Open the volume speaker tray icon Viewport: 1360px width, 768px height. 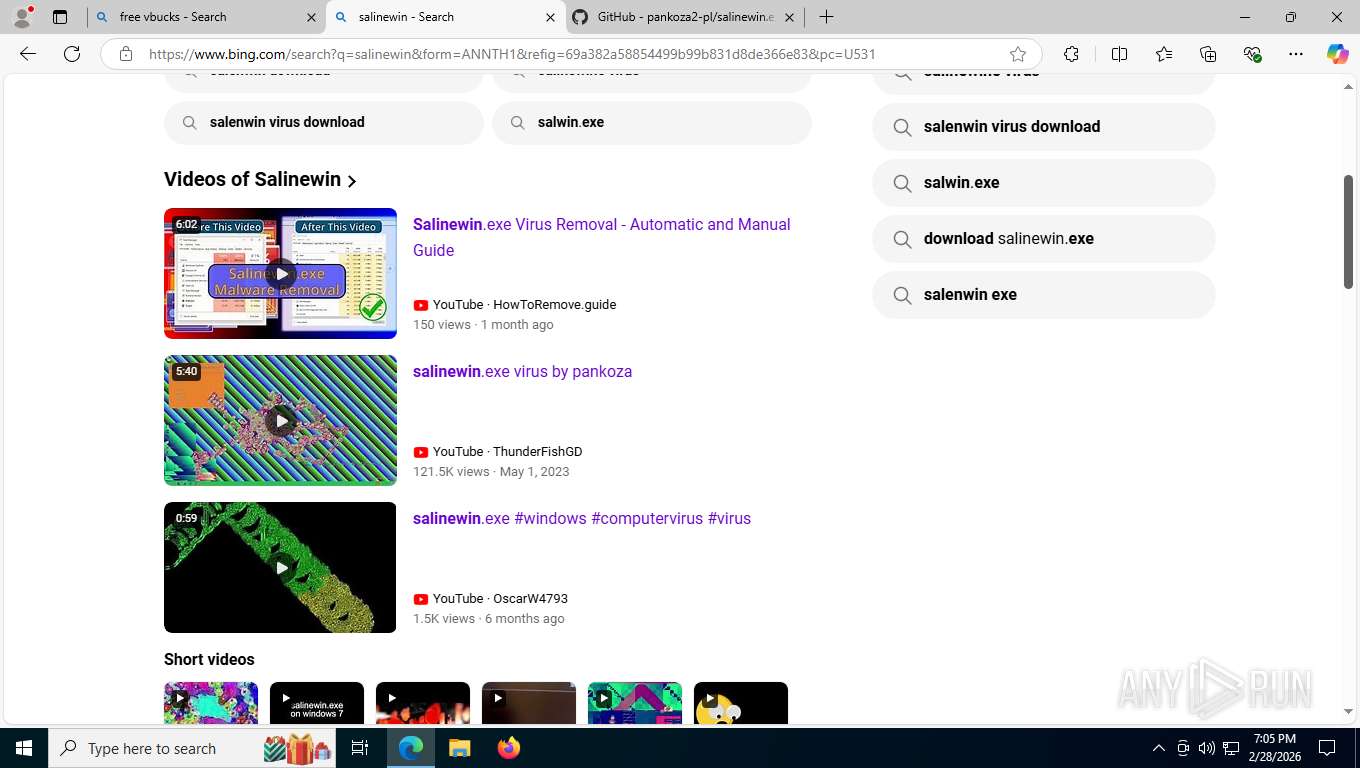coord(1207,748)
